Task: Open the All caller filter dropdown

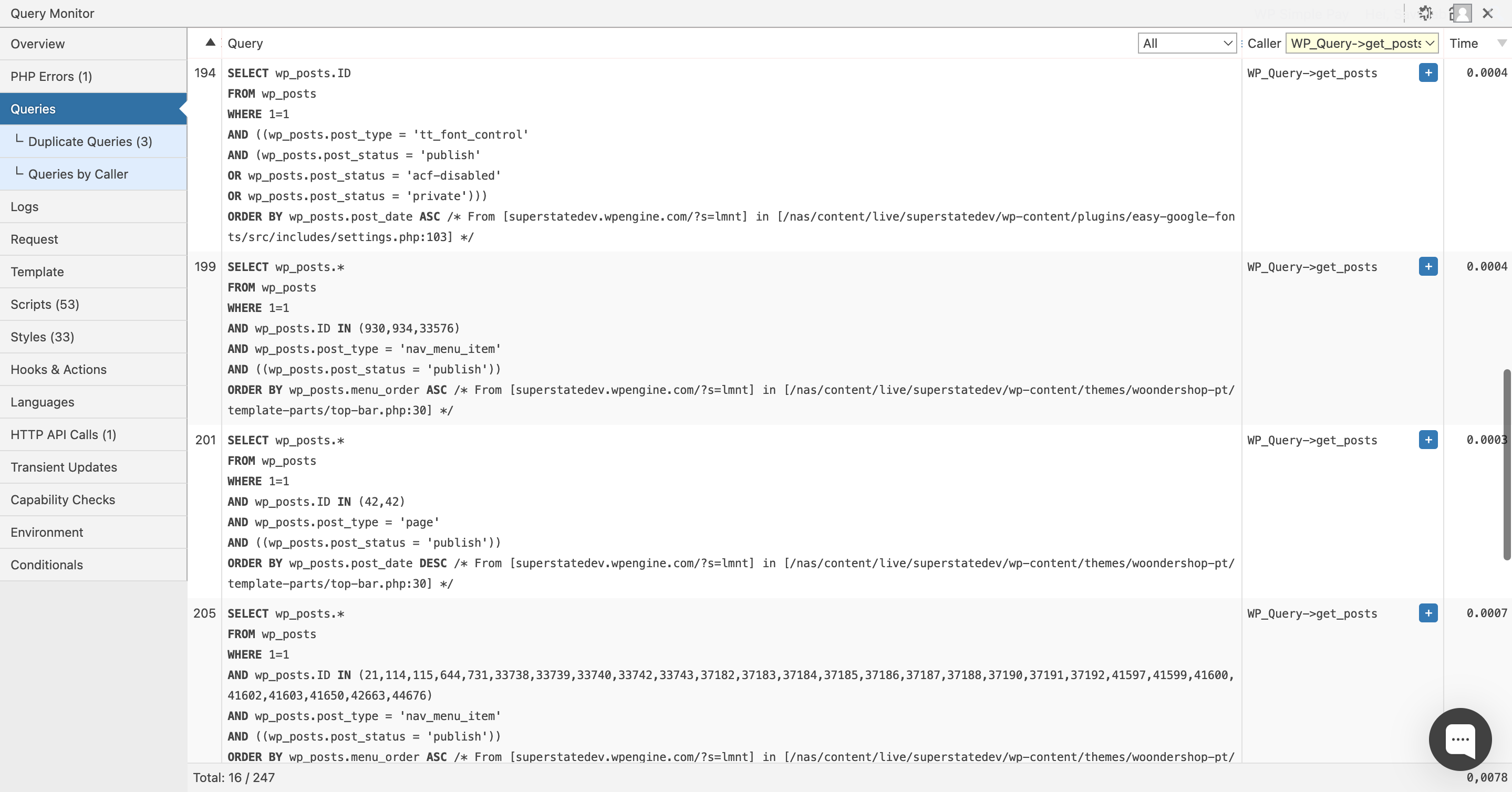Action: pyautogui.click(x=1186, y=43)
